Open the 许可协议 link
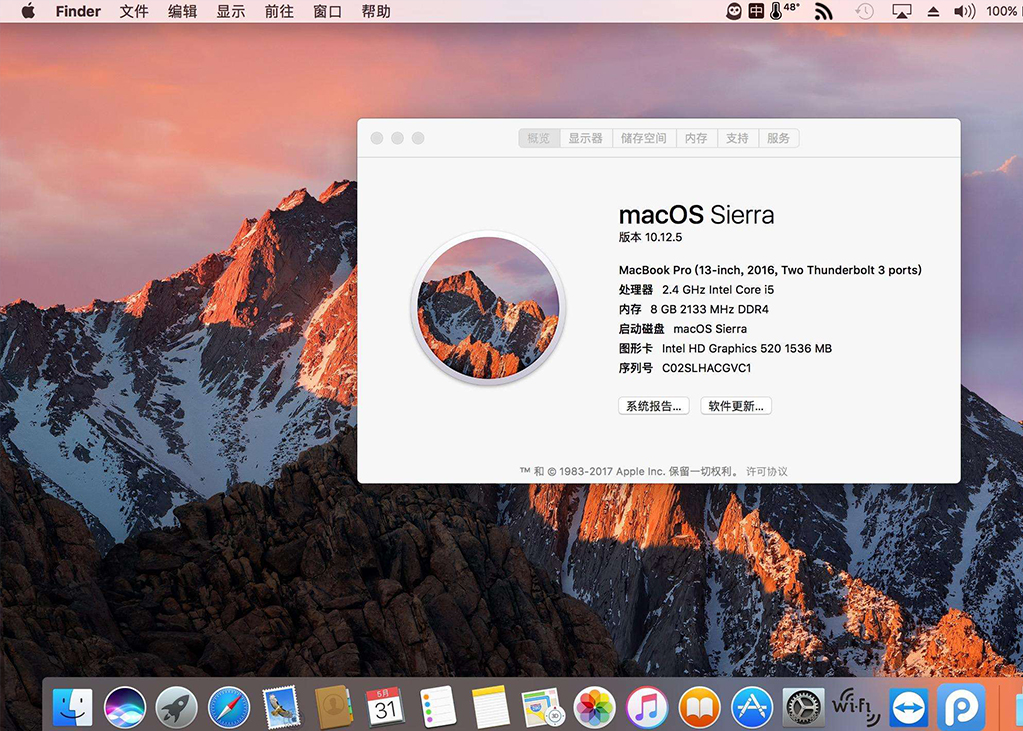Viewport: 1023px width, 731px height. click(x=767, y=471)
